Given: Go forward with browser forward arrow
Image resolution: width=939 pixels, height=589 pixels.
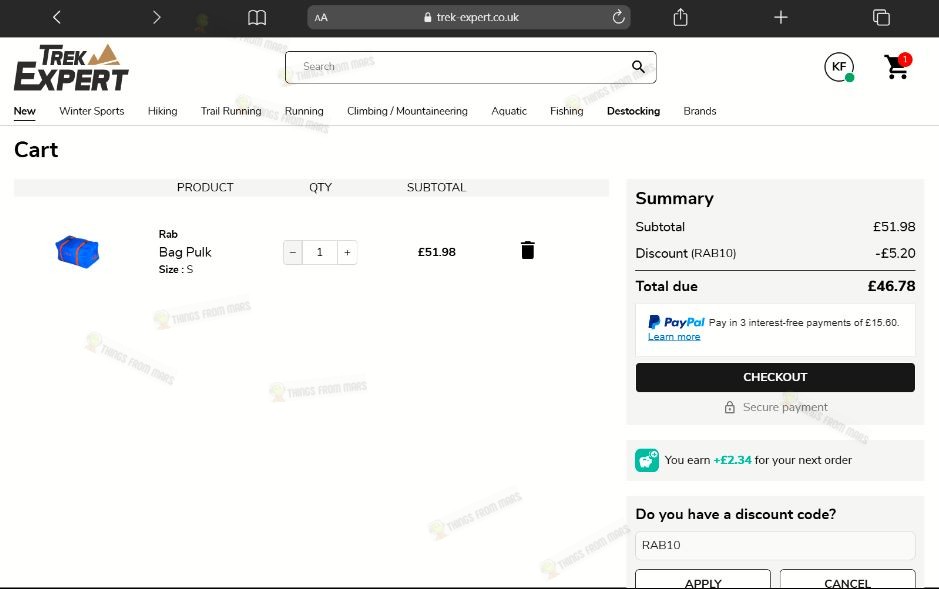Looking at the screenshot, I should point(156,17).
